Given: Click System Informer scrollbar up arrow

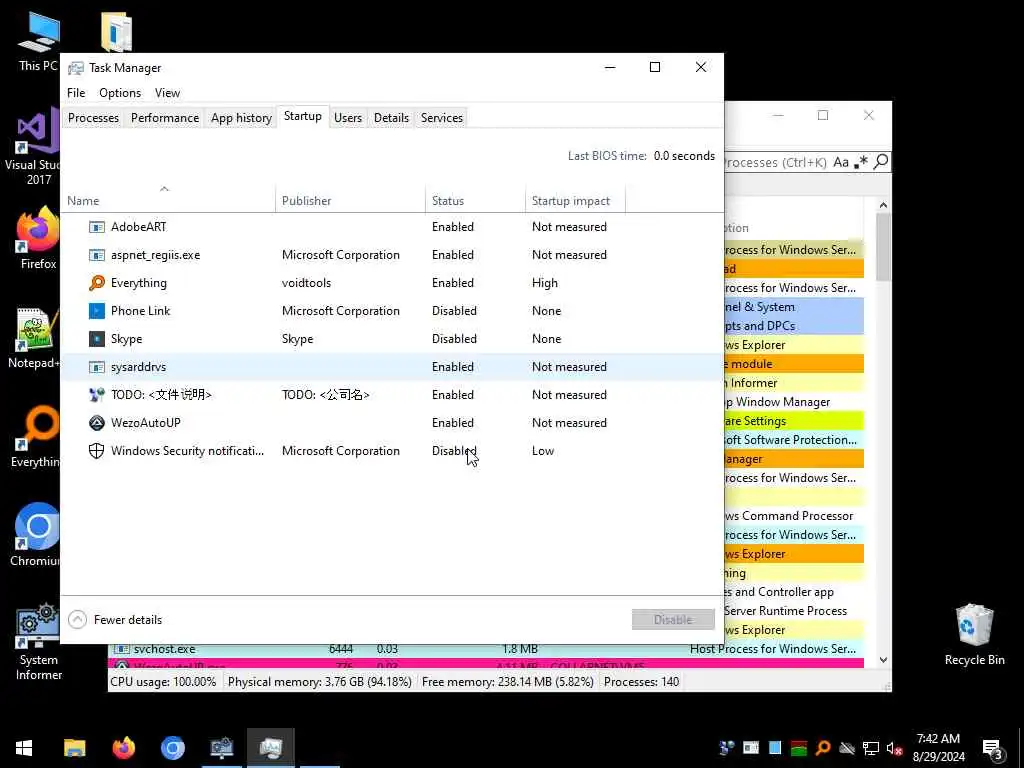Looking at the screenshot, I should (x=883, y=205).
